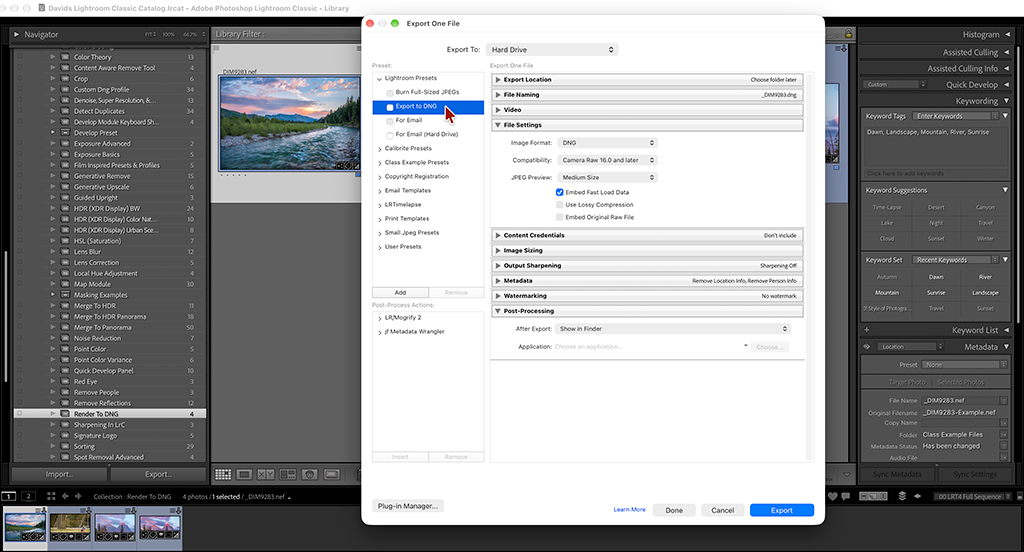This screenshot has height=552, width=1024.
Task: Switch to Compare (XY) view
Action: (x=266, y=474)
